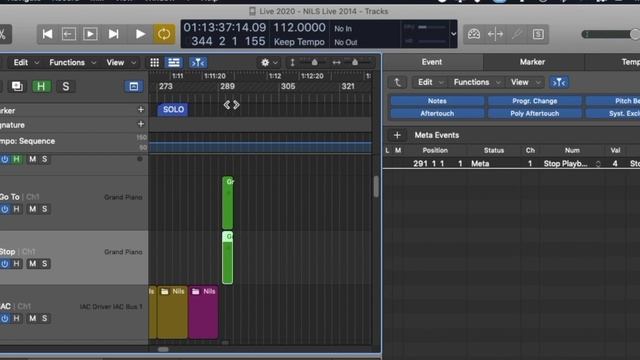The height and width of the screenshot is (360, 640).
Task: Solo the Stop track
Action: coord(44,264)
